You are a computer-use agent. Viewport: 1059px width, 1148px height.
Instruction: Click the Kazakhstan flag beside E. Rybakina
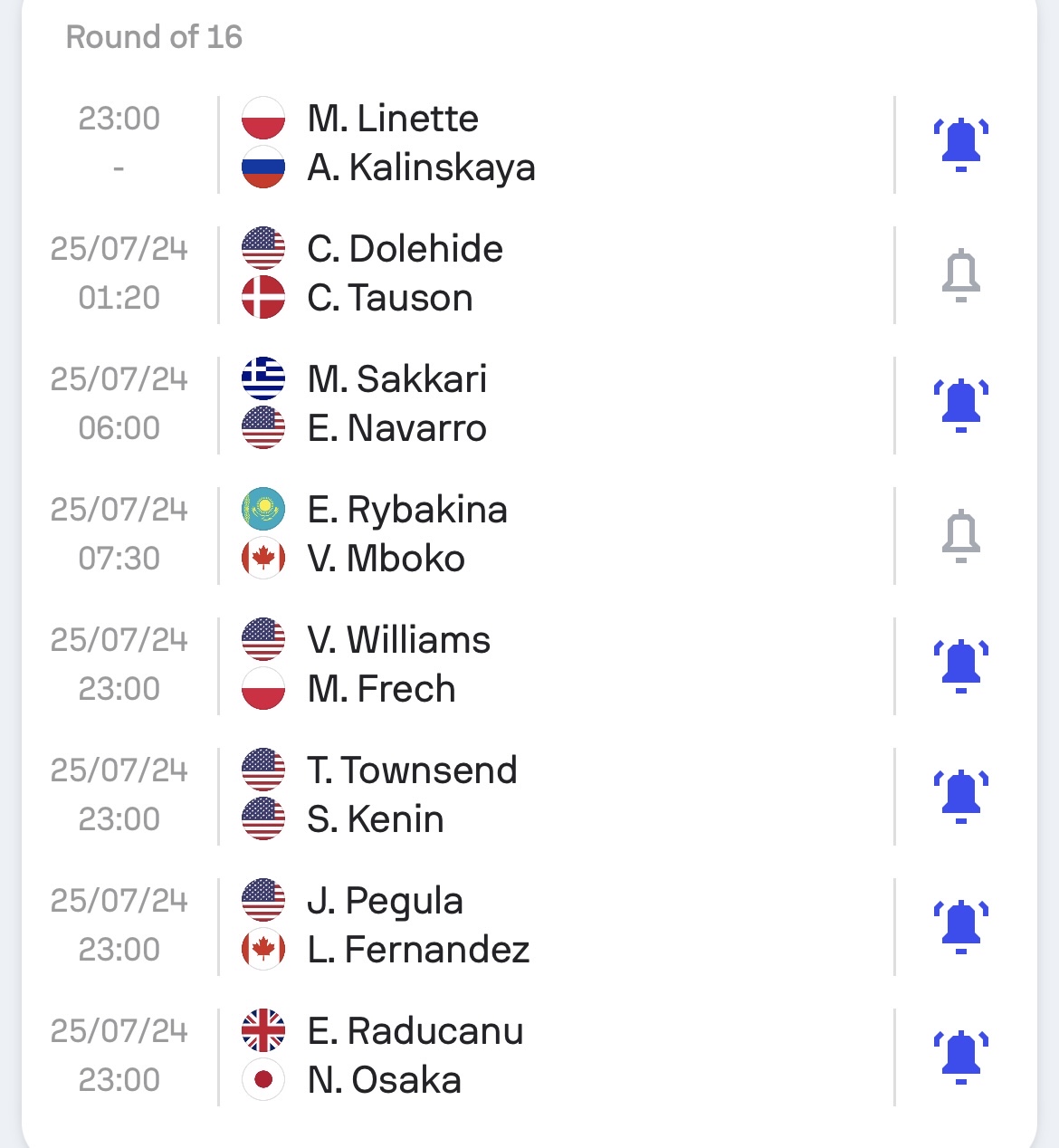(x=263, y=510)
